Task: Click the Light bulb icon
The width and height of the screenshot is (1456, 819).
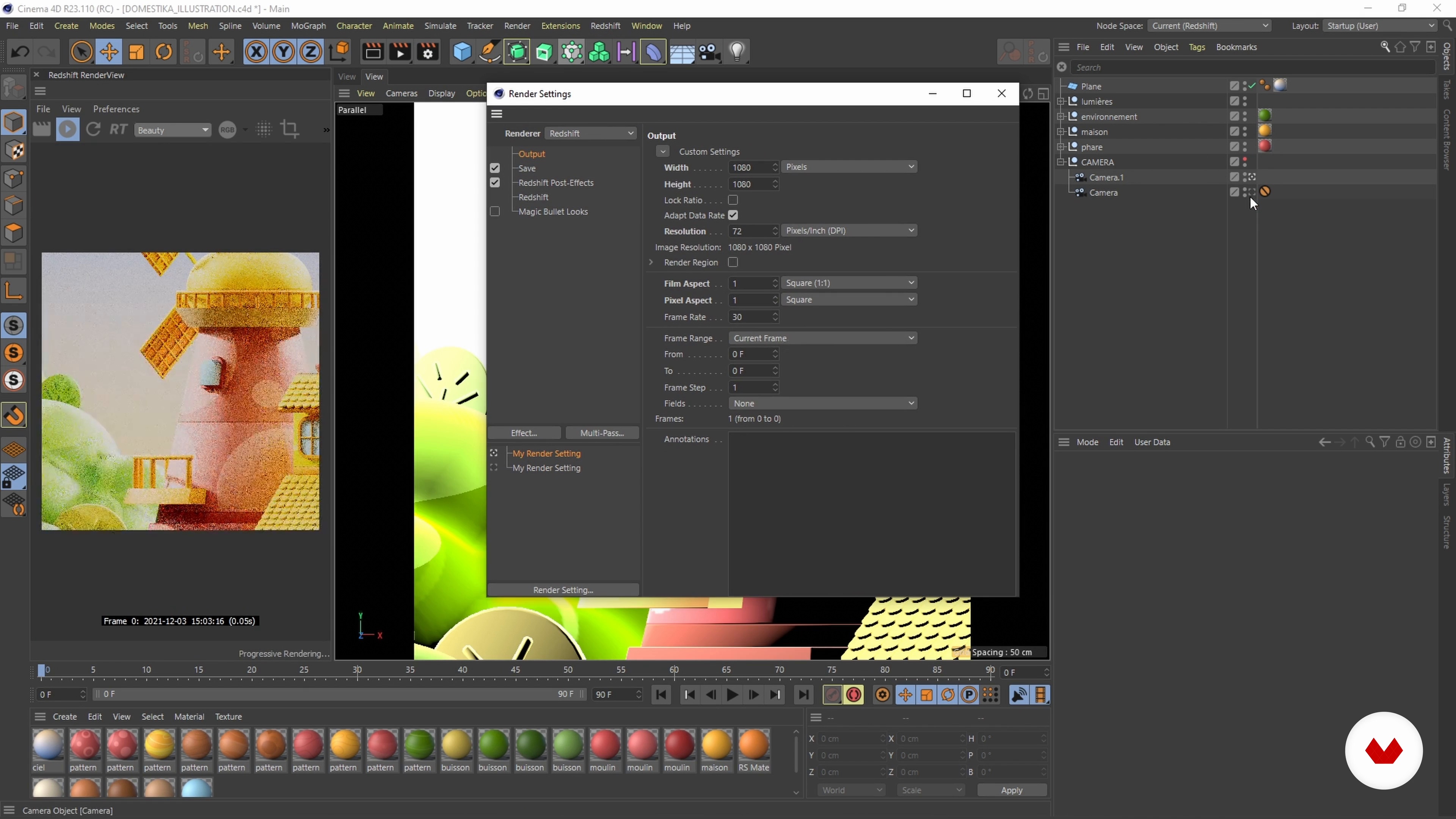Action: pyautogui.click(x=736, y=52)
